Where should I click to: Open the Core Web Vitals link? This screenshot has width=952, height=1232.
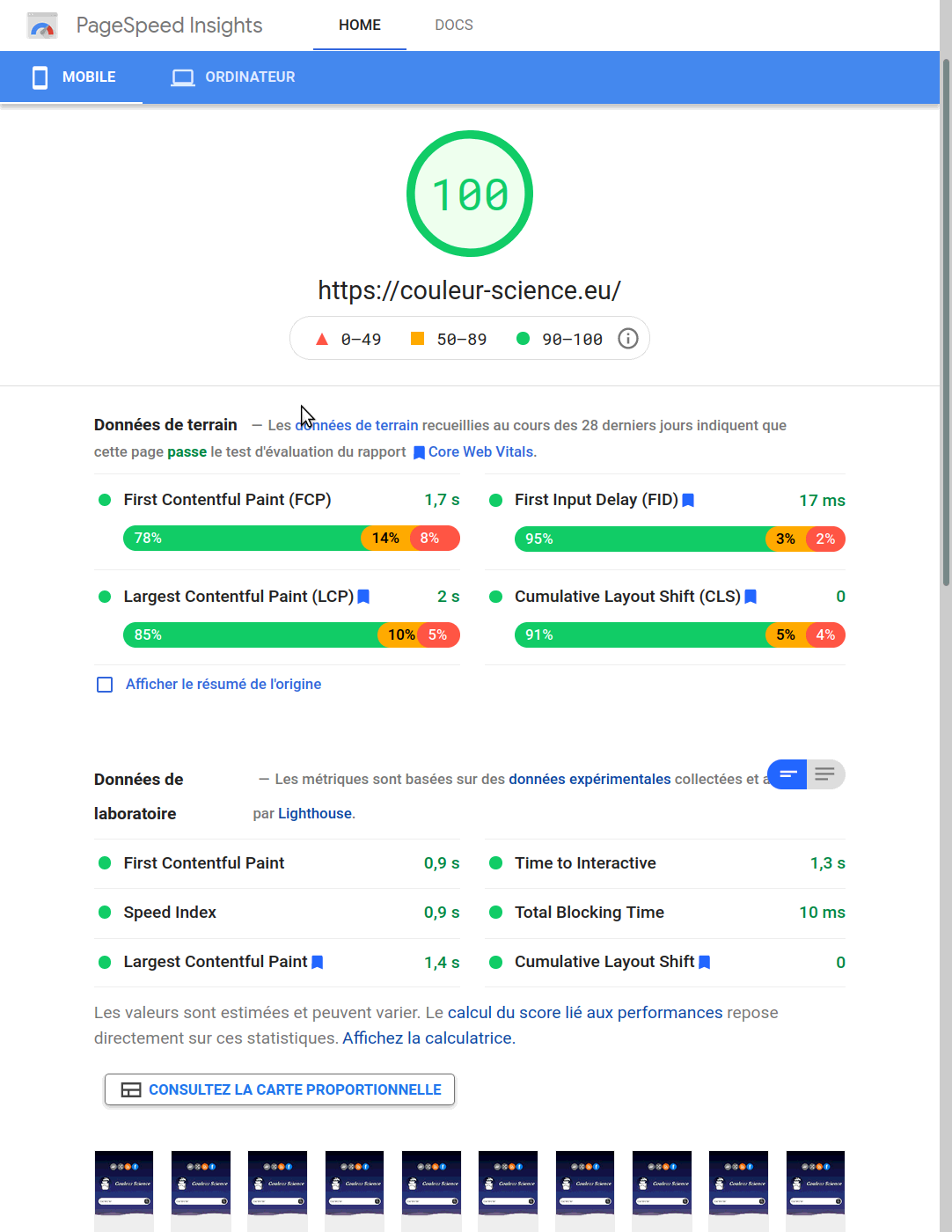[x=482, y=452]
